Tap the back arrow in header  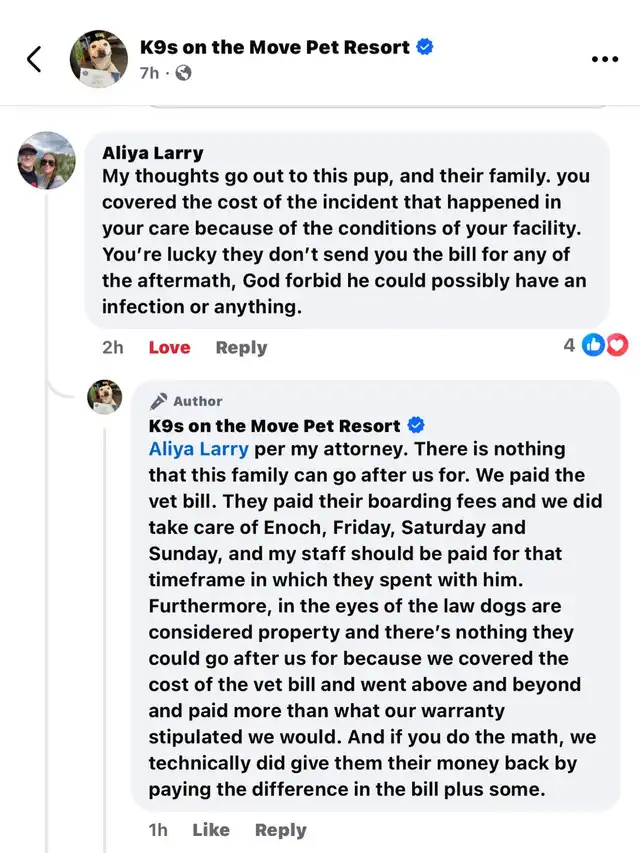point(34,59)
